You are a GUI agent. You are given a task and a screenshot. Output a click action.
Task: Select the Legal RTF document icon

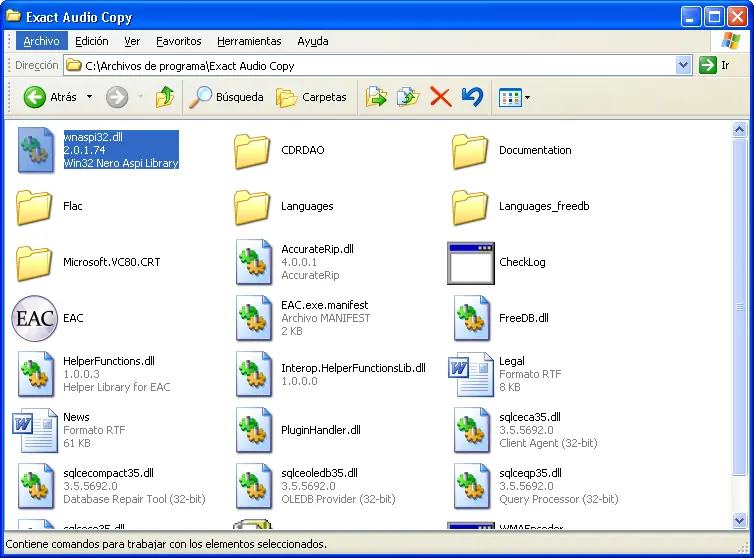click(x=471, y=374)
